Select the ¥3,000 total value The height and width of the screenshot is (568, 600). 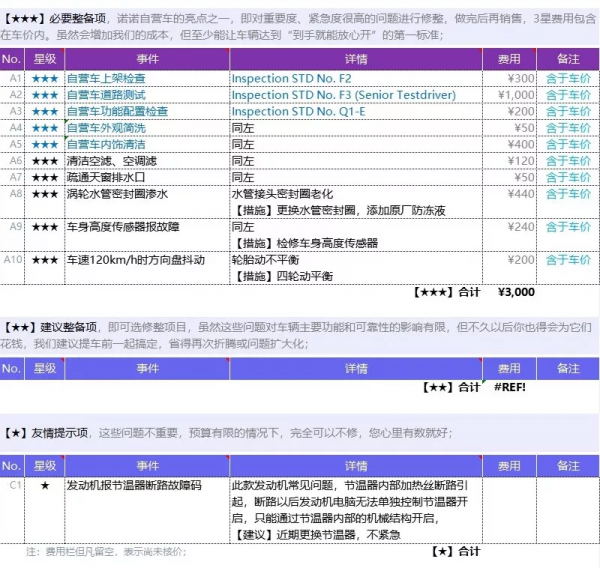tap(516, 292)
